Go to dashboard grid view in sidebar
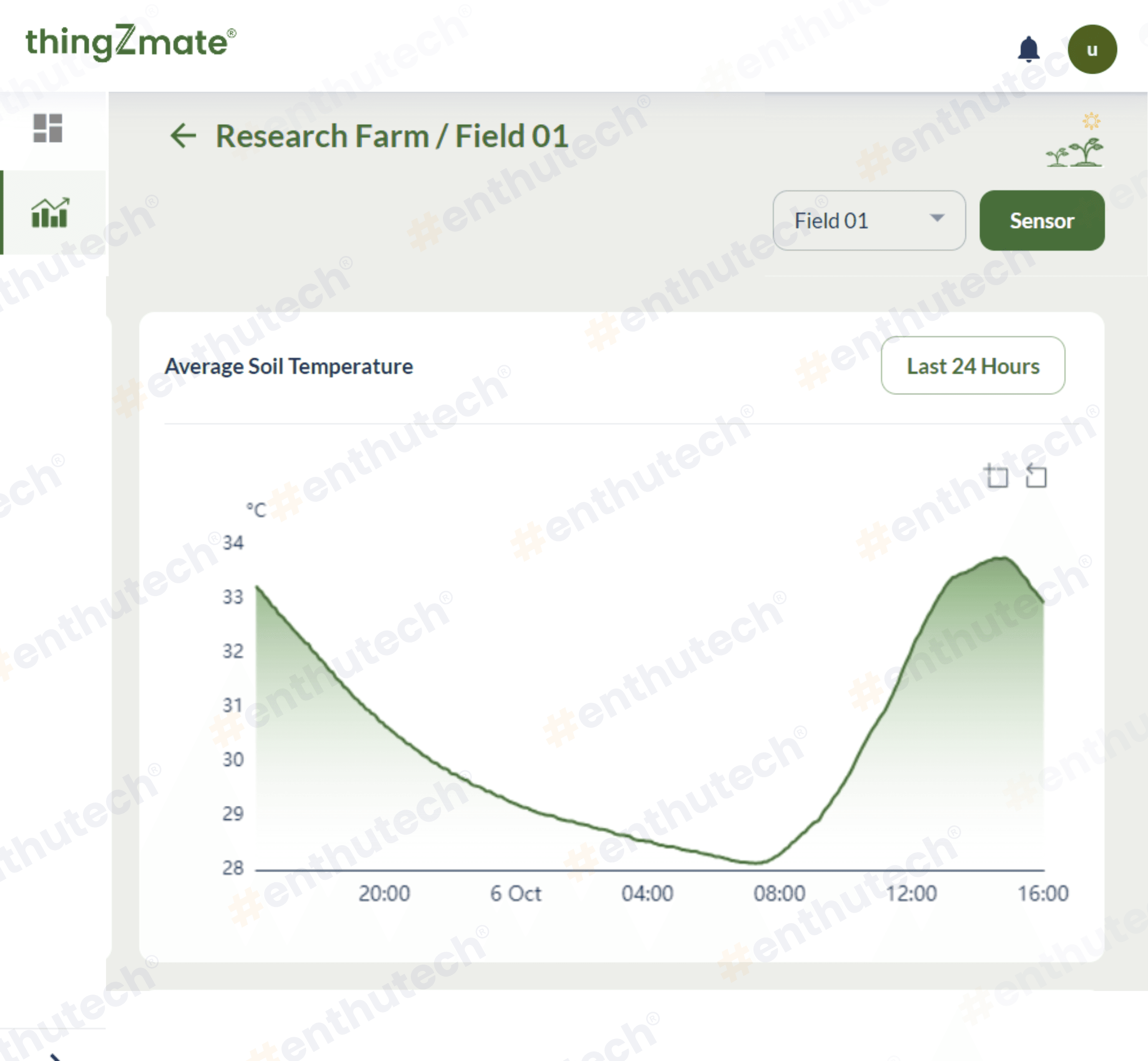This screenshot has width=1148, height=1061. click(x=48, y=128)
